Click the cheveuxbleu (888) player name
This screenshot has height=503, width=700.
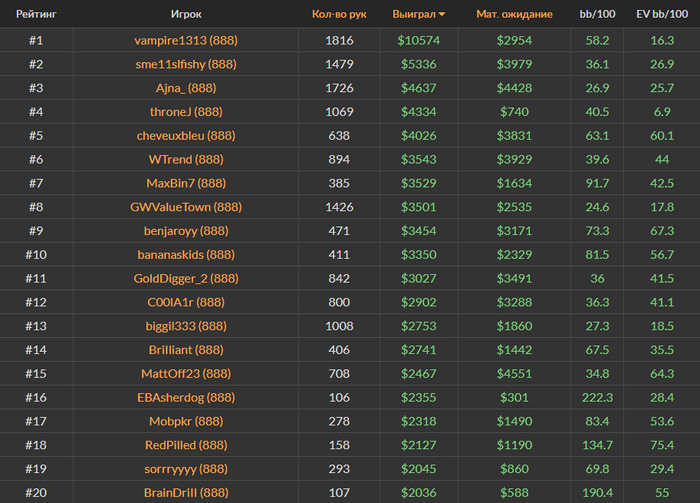185,136
